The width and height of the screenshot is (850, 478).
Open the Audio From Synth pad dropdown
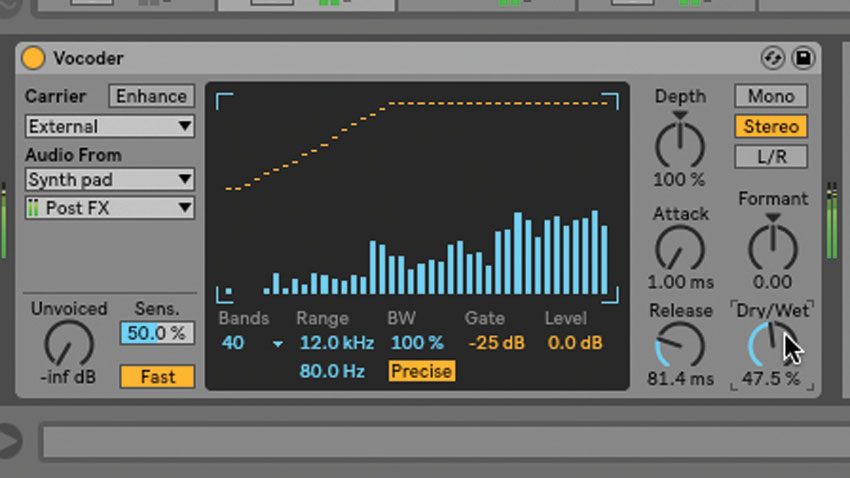click(x=110, y=179)
